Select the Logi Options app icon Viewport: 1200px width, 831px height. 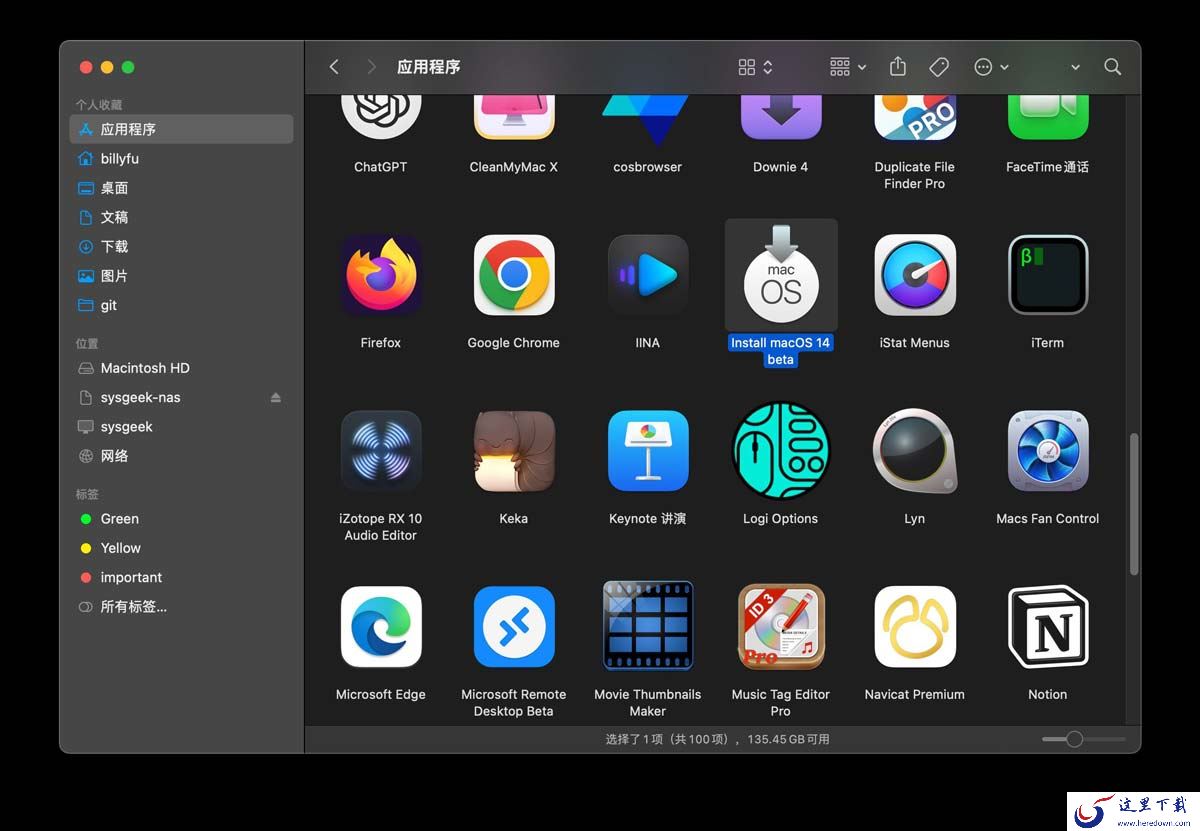coord(781,451)
